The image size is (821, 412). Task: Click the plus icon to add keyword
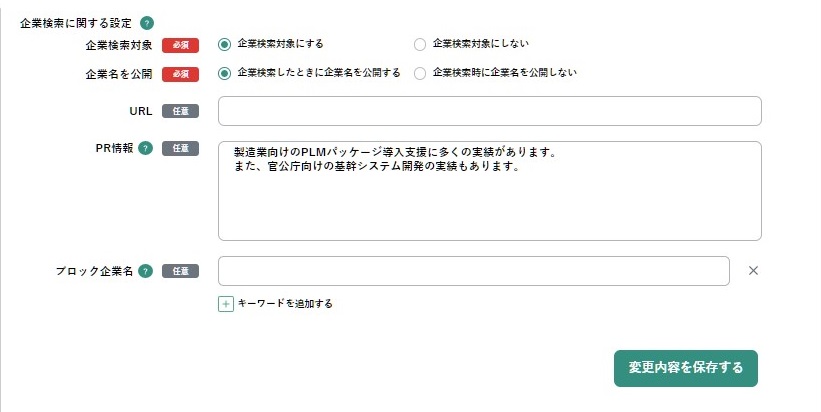(226, 304)
